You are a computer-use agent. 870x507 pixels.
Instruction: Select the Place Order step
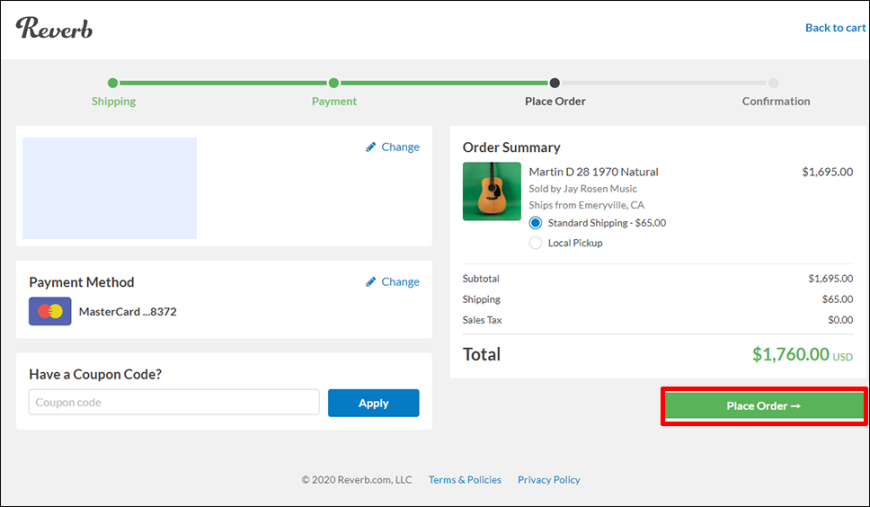[x=555, y=101]
